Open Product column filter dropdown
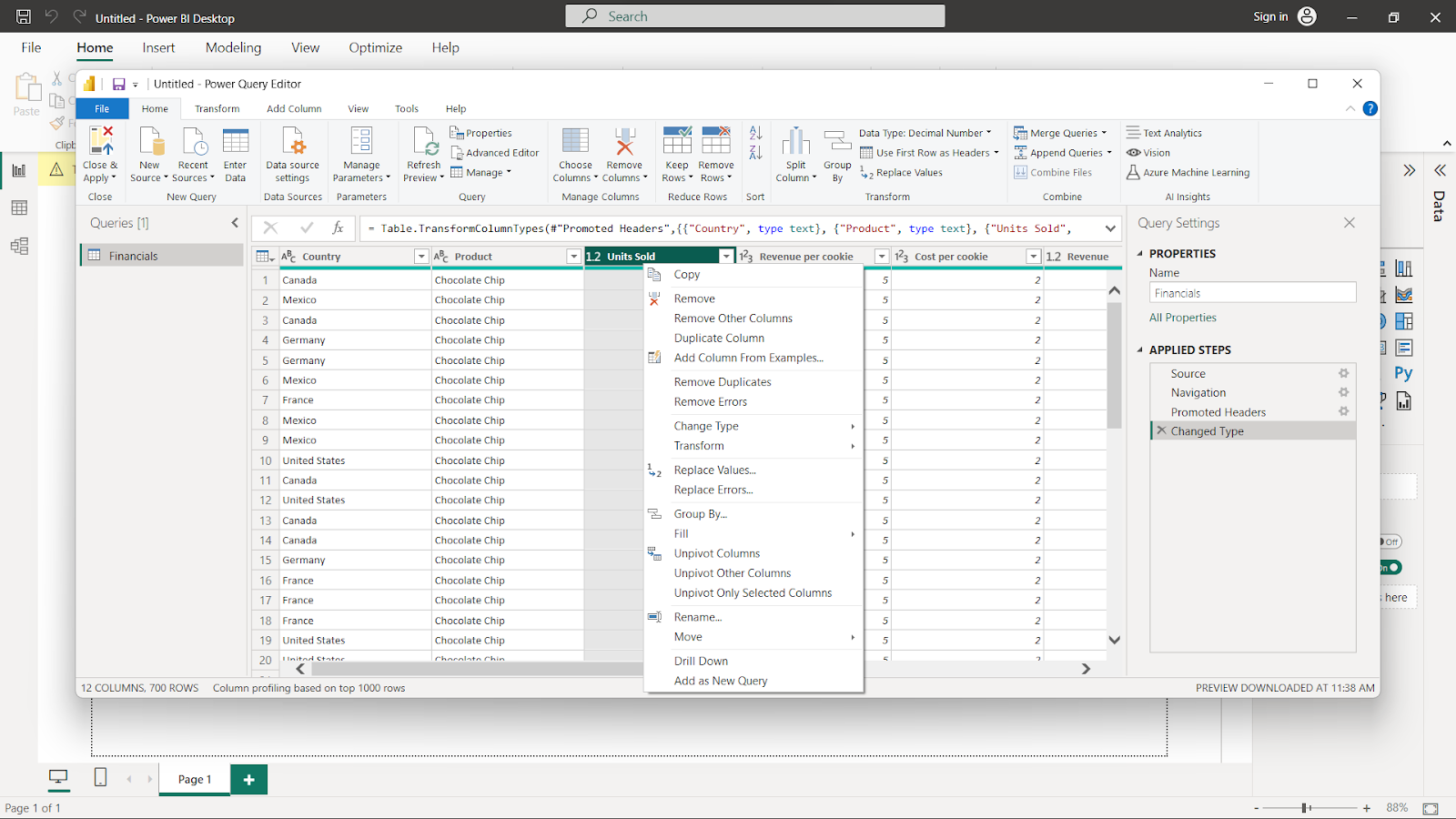1456x819 pixels. 573,257
